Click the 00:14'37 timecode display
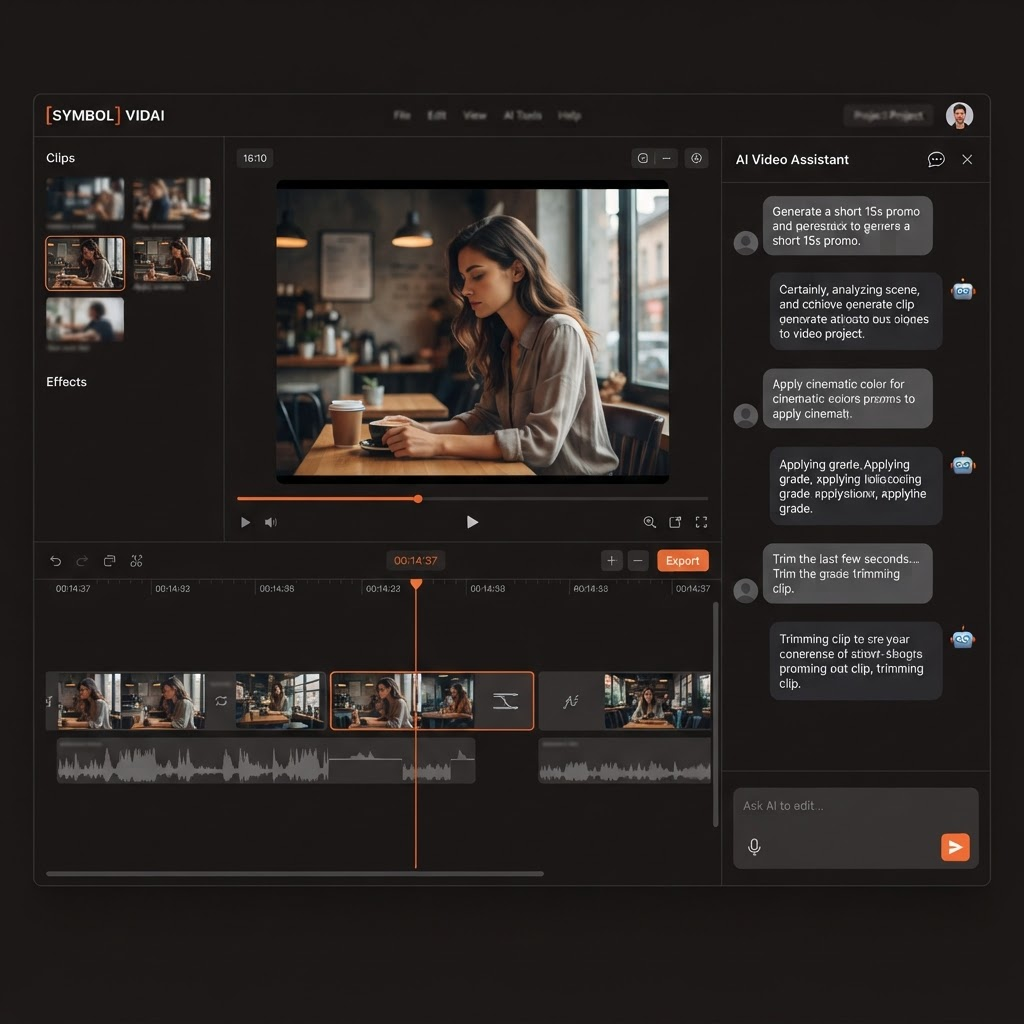This screenshot has width=1024, height=1024. pyautogui.click(x=415, y=560)
